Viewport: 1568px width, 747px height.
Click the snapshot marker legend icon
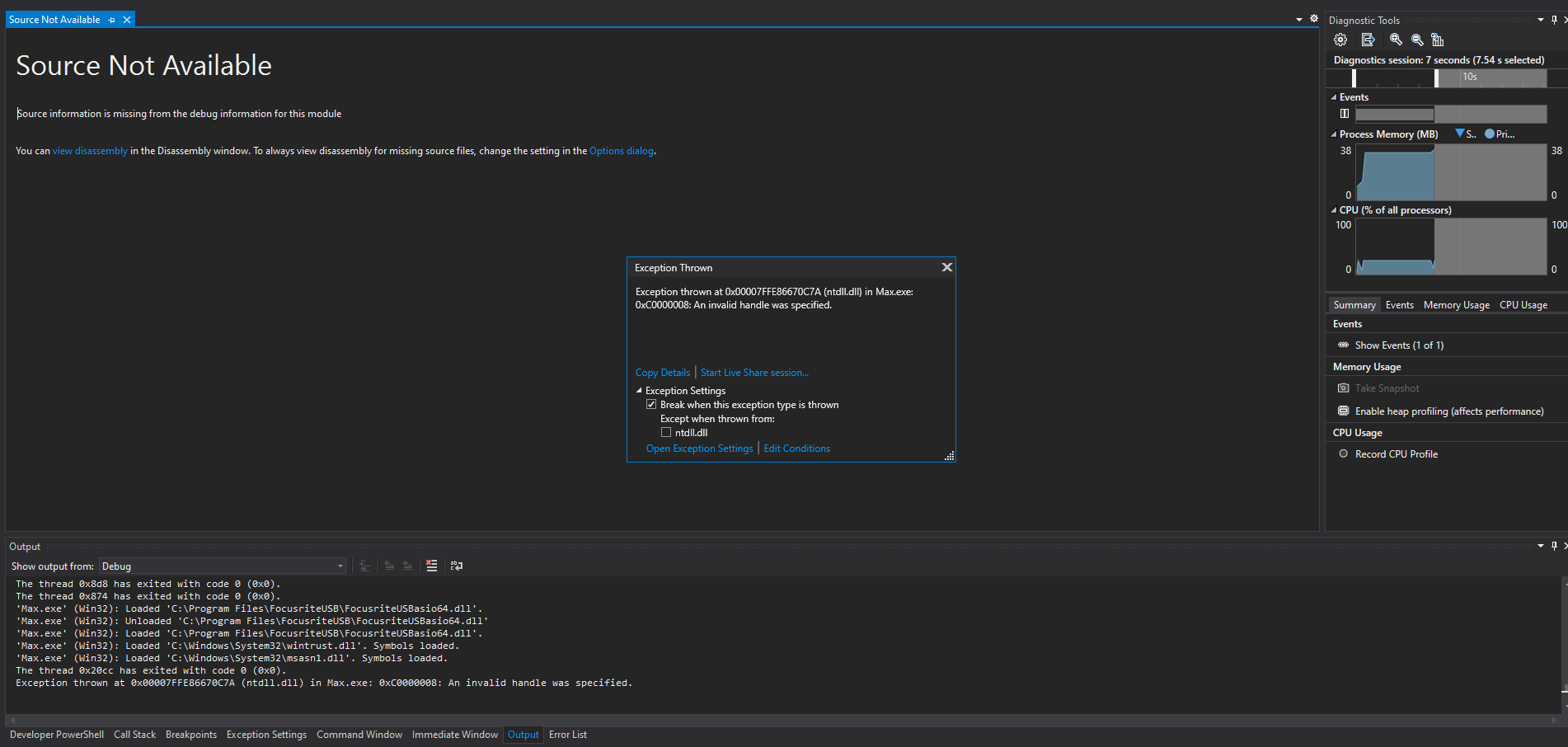1460,134
